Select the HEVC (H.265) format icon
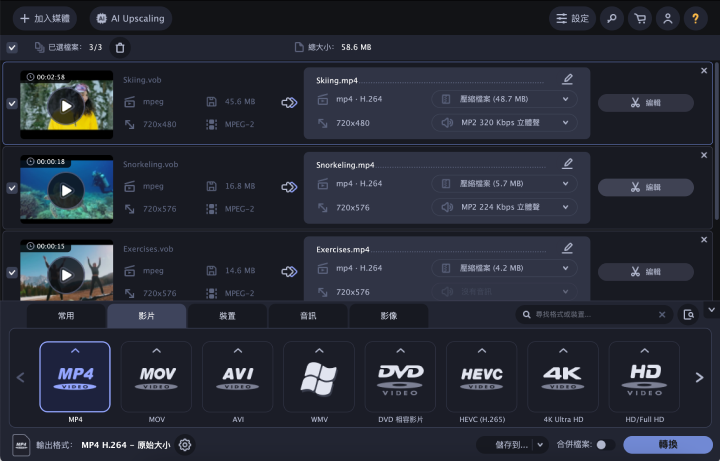Viewport: 720px width, 461px height. [x=482, y=377]
